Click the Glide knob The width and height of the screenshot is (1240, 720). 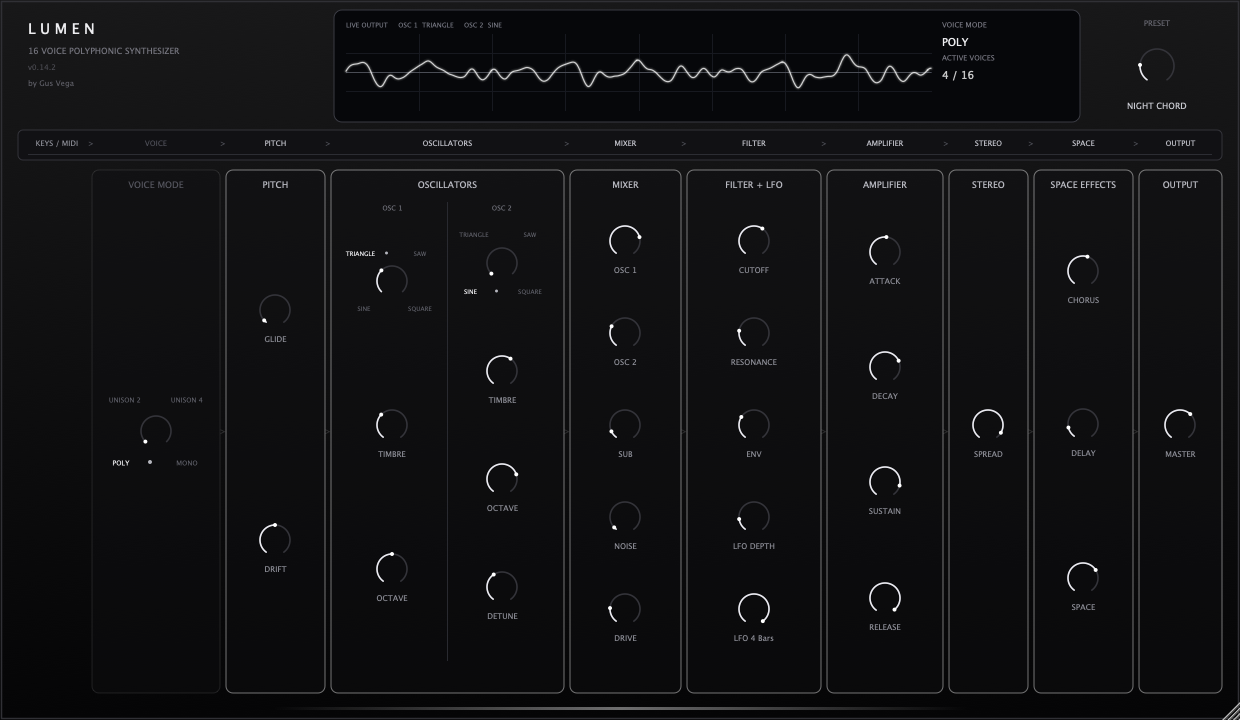pyautogui.click(x=275, y=310)
